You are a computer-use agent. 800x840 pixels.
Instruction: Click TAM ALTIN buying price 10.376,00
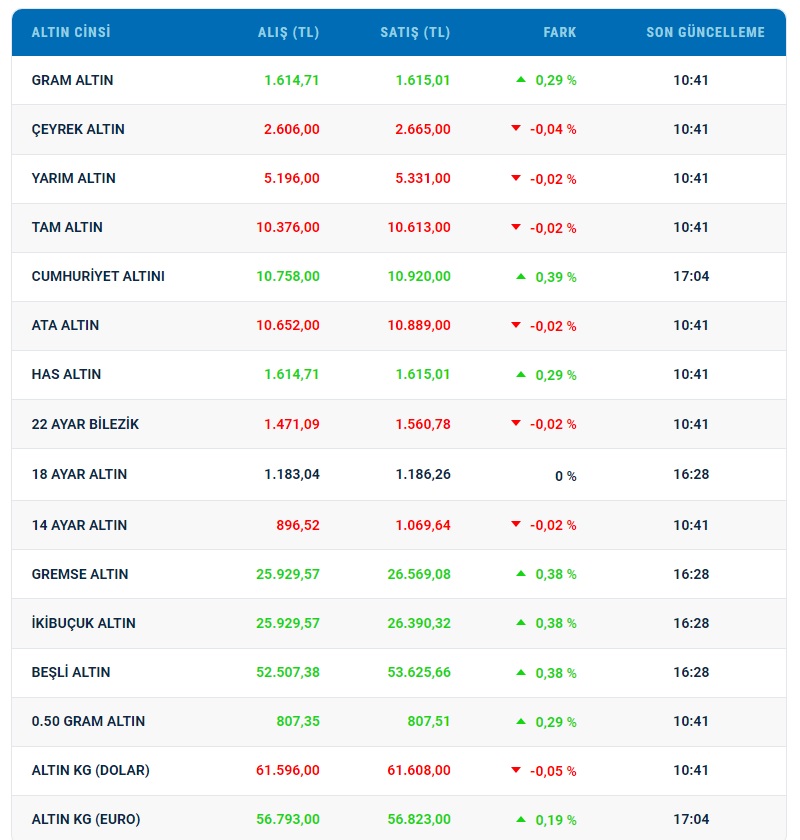(288, 228)
